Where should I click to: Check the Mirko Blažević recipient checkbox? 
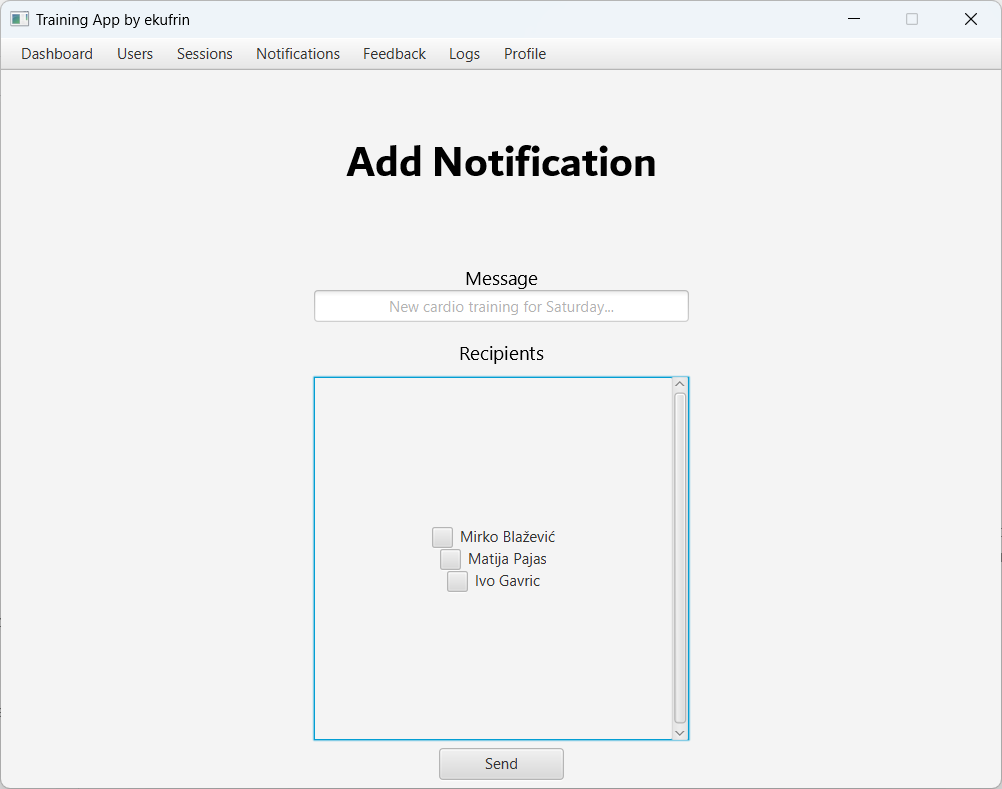point(442,537)
